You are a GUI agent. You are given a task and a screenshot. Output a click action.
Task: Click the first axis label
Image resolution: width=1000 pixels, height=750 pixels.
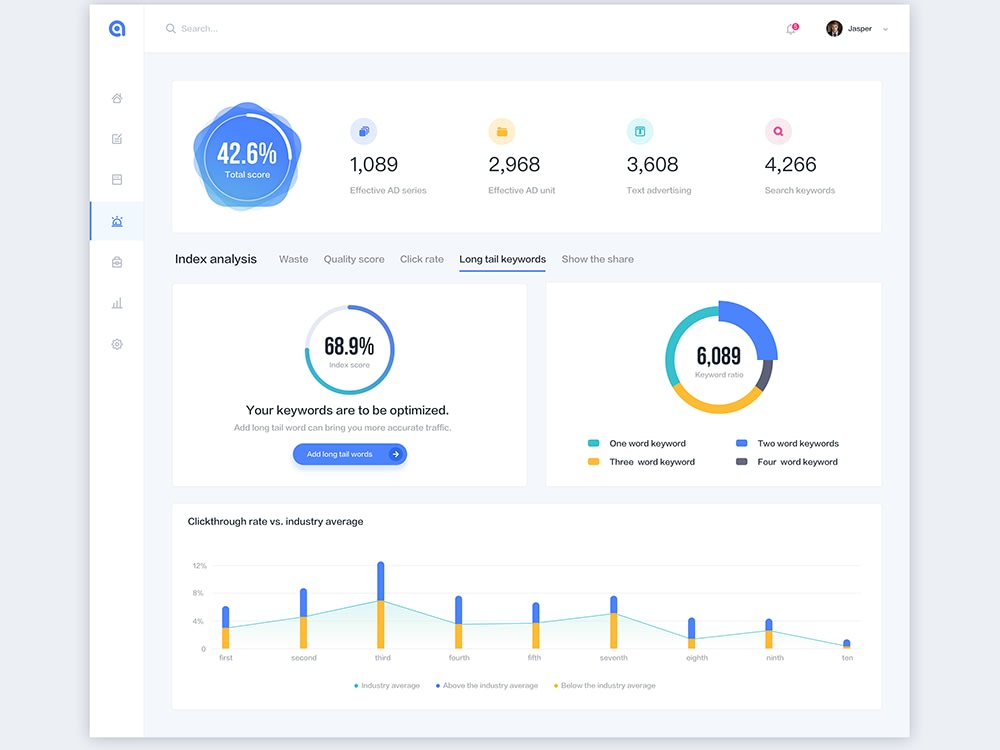pos(226,658)
